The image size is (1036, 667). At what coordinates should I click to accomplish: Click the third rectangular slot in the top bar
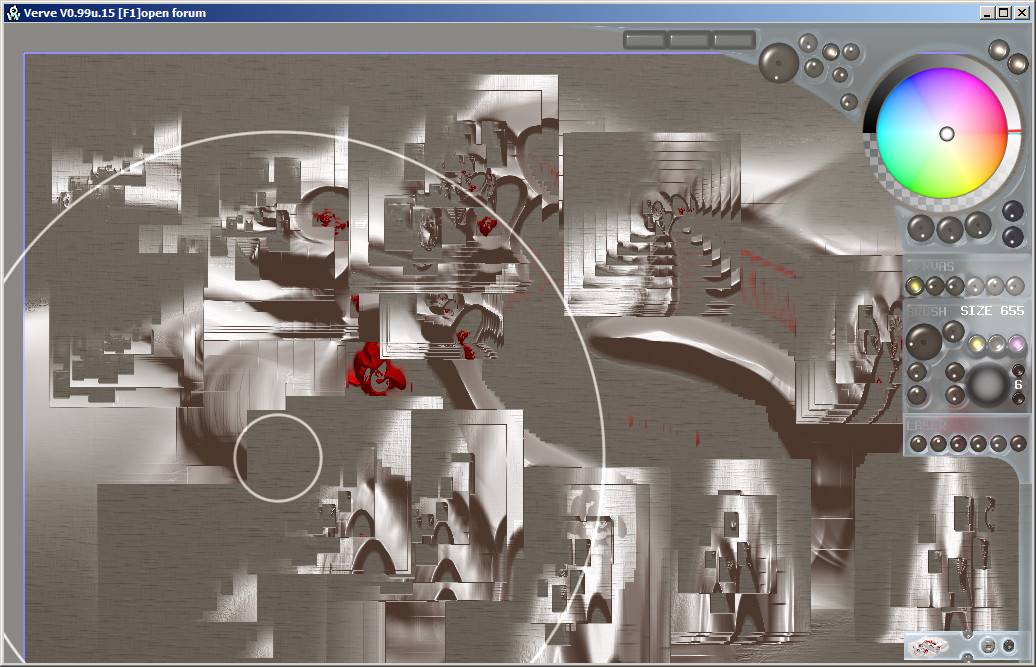tap(733, 40)
